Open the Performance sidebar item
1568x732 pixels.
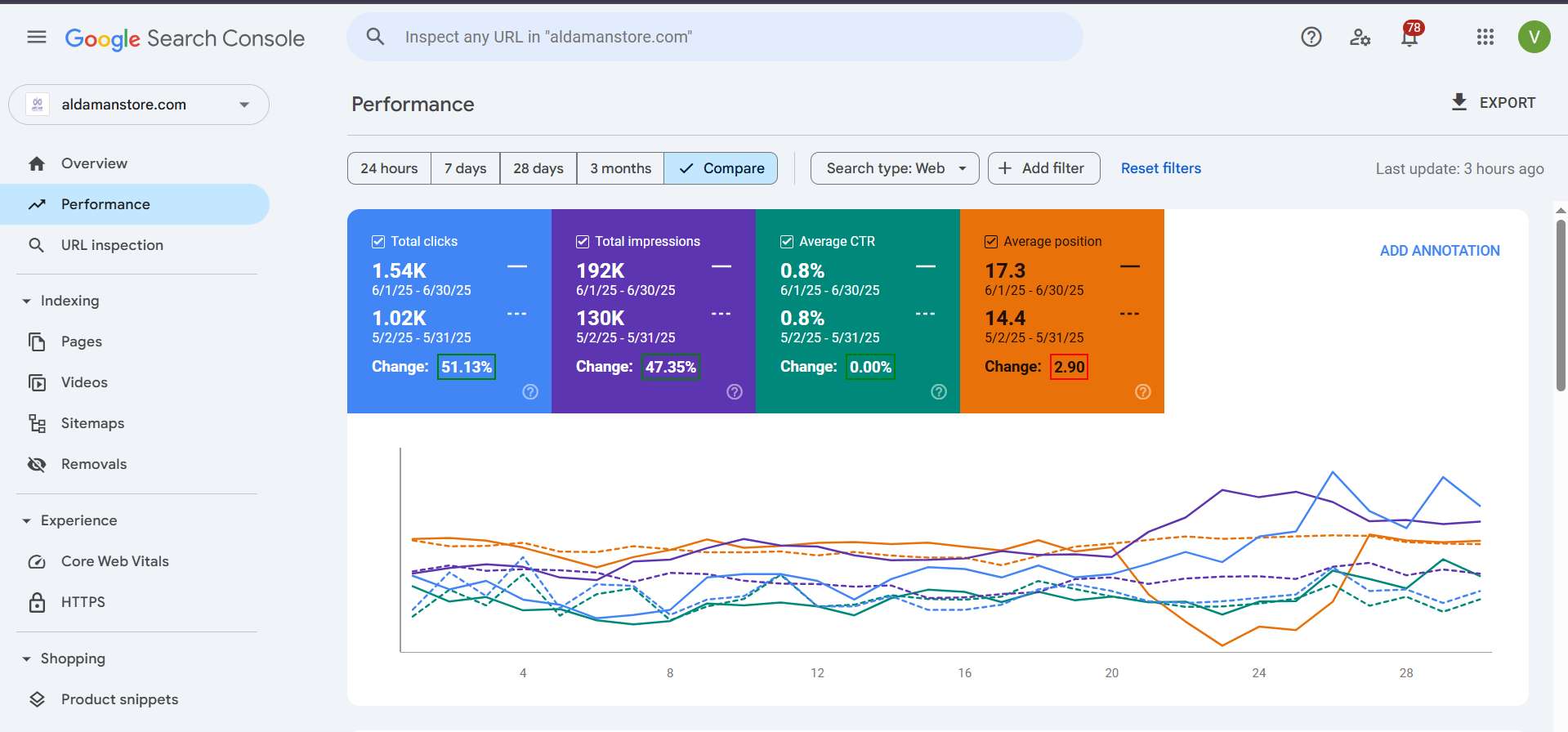(135, 204)
